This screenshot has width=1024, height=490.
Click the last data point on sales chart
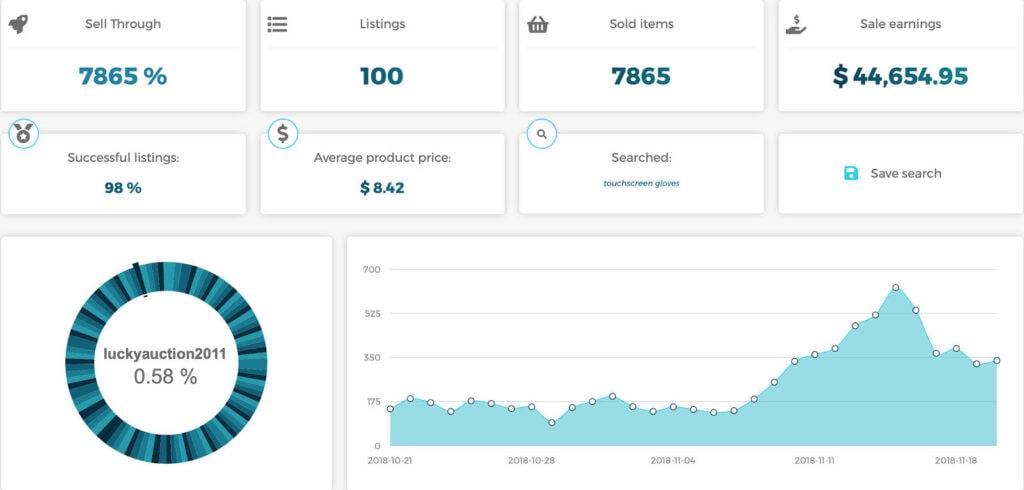pyautogui.click(x=997, y=361)
